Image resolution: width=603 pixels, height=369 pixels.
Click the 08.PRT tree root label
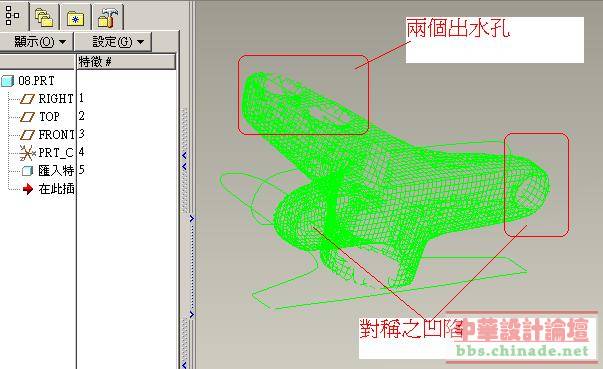(37, 81)
